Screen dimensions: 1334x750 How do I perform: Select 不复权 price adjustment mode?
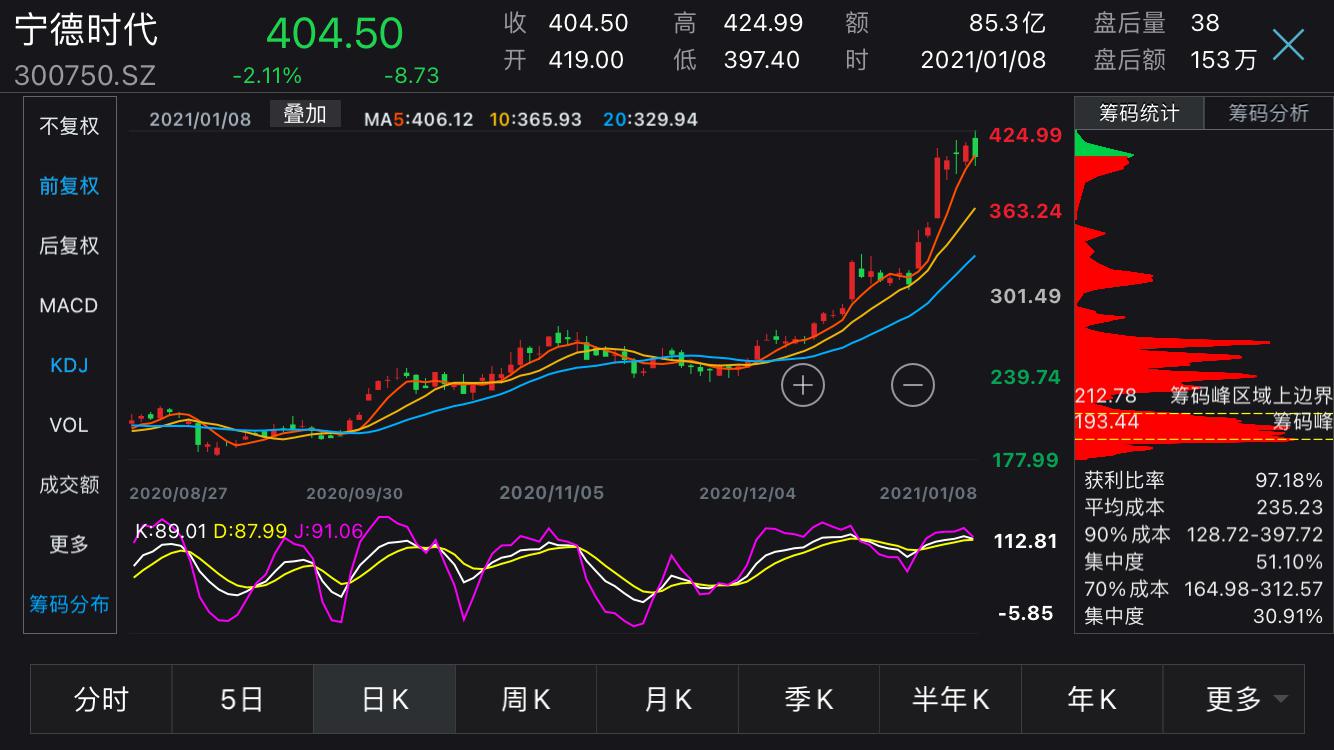(69, 126)
